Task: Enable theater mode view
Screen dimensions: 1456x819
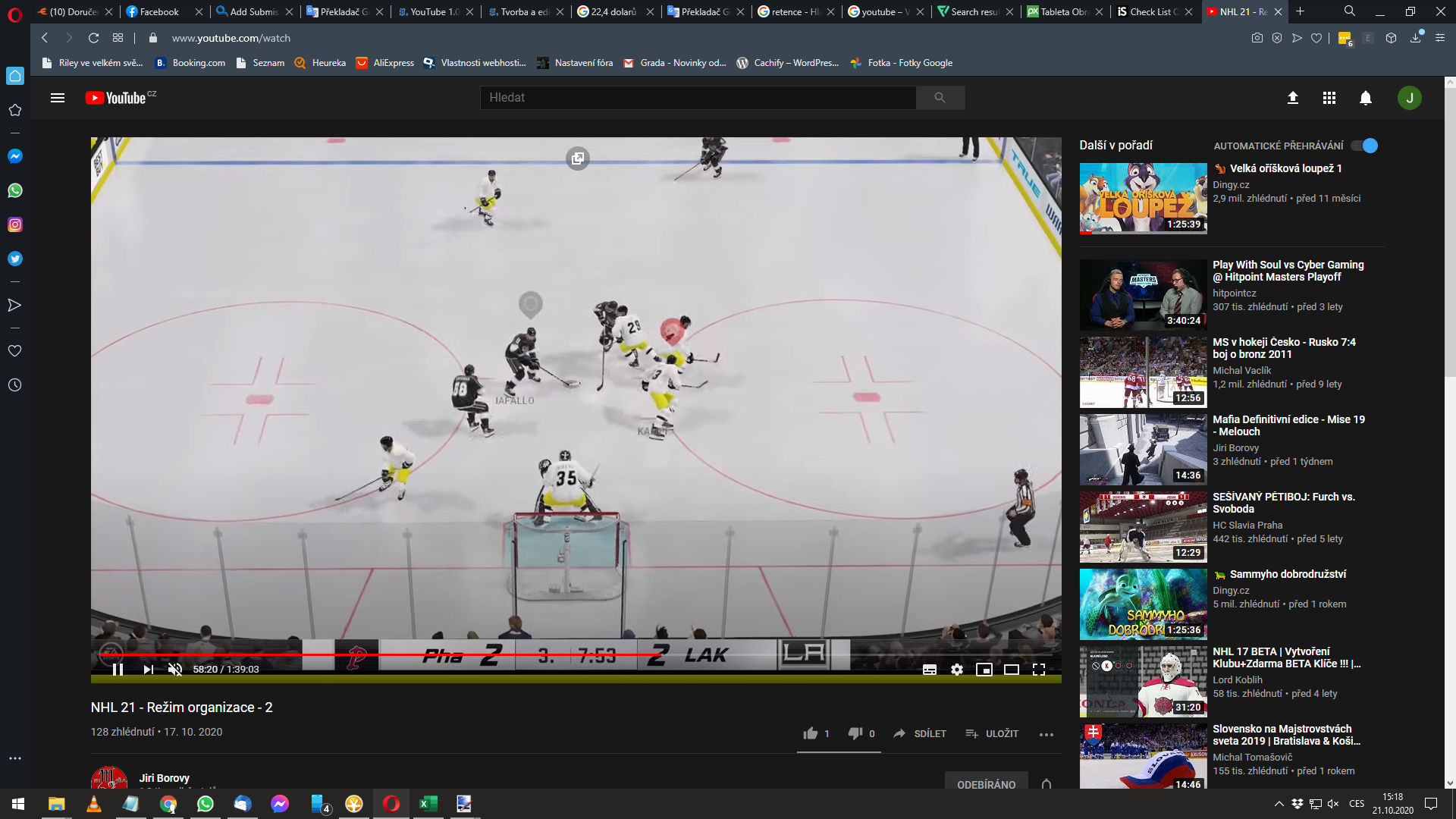Action: click(x=1012, y=670)
